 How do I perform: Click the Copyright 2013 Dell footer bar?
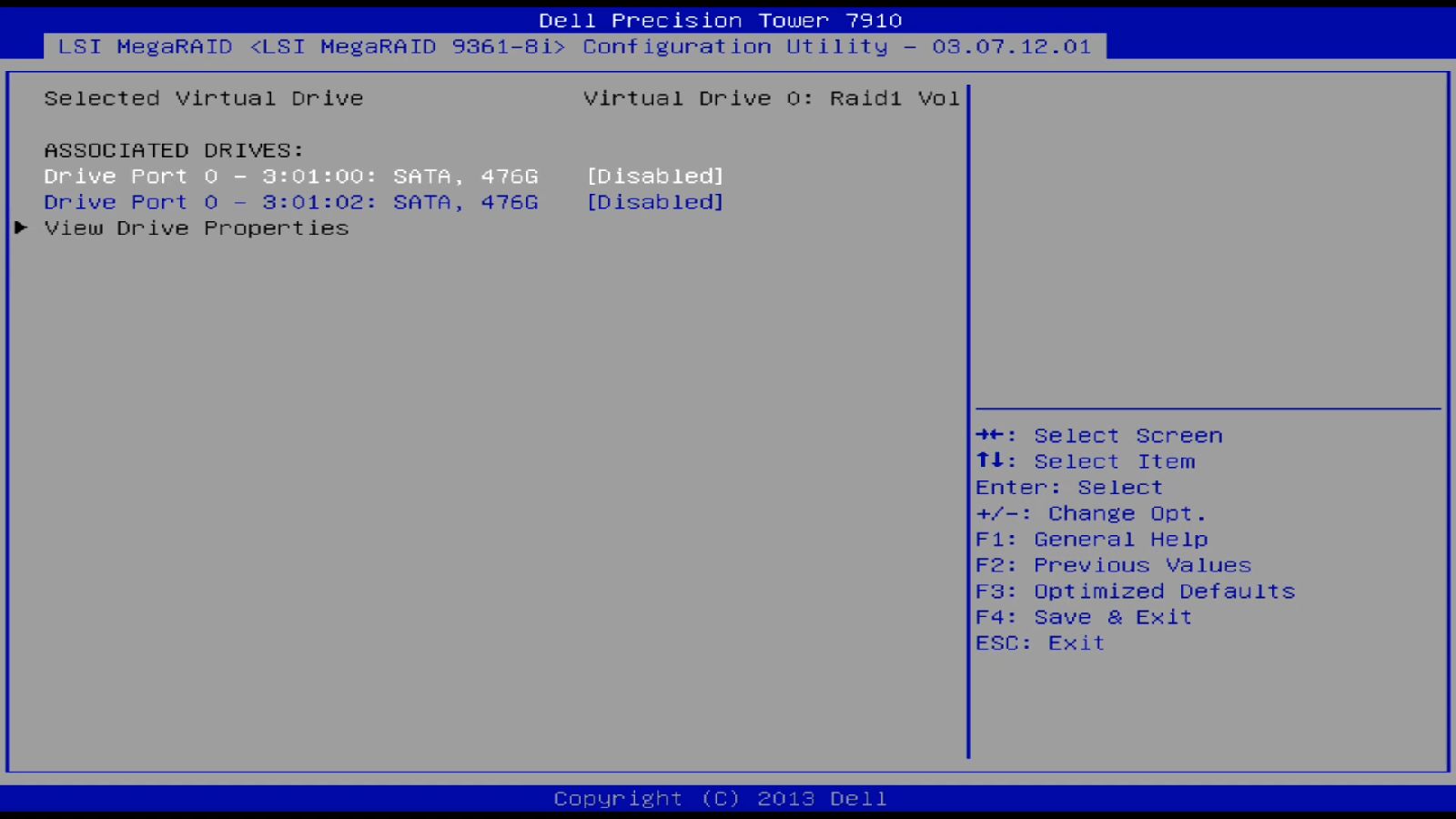tap(720, 798)
